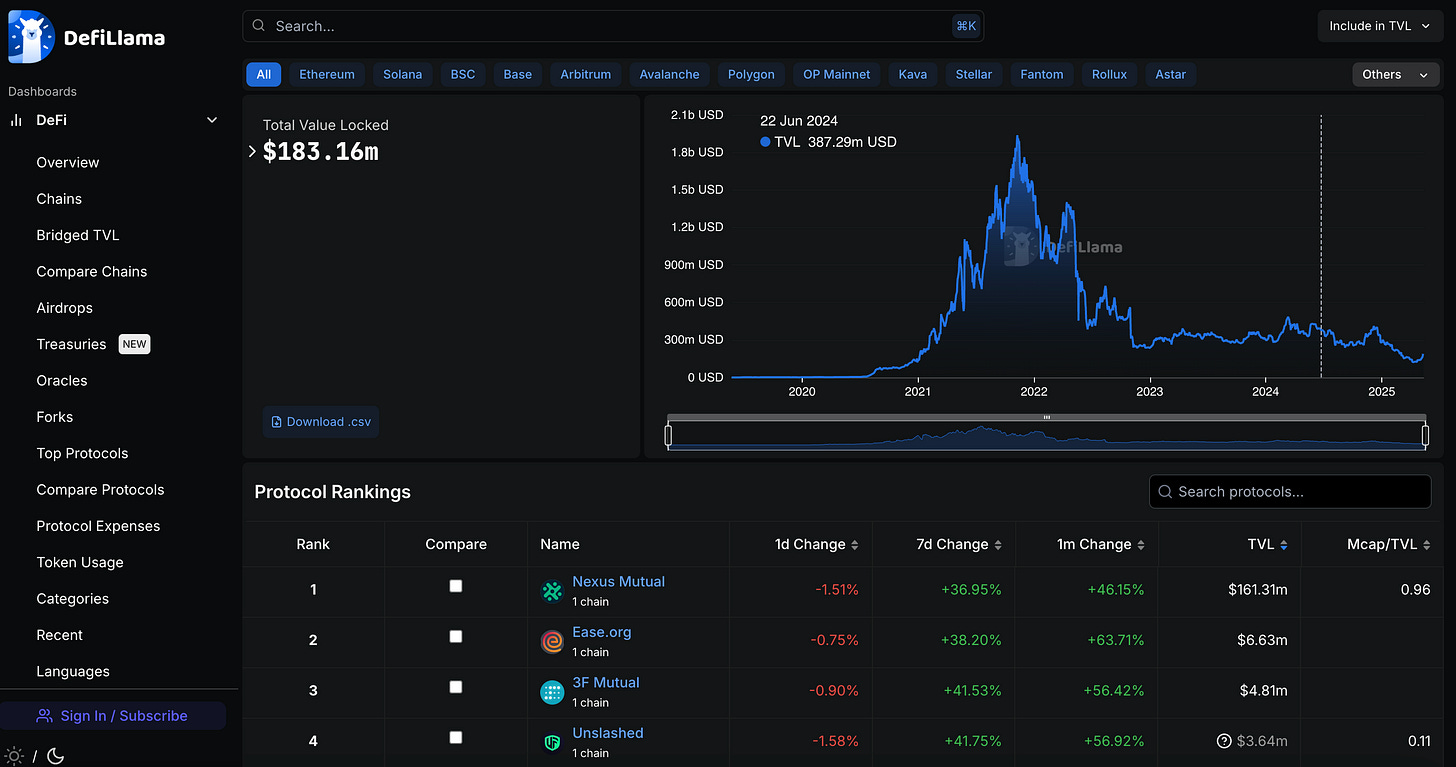
Task: Click the ⌘K shortcut badge
Action: point(965,26)
